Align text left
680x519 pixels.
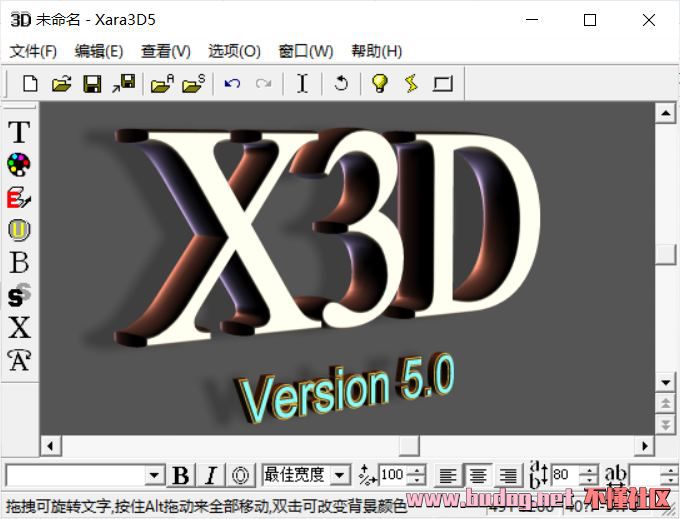click(x=447, y=475)
